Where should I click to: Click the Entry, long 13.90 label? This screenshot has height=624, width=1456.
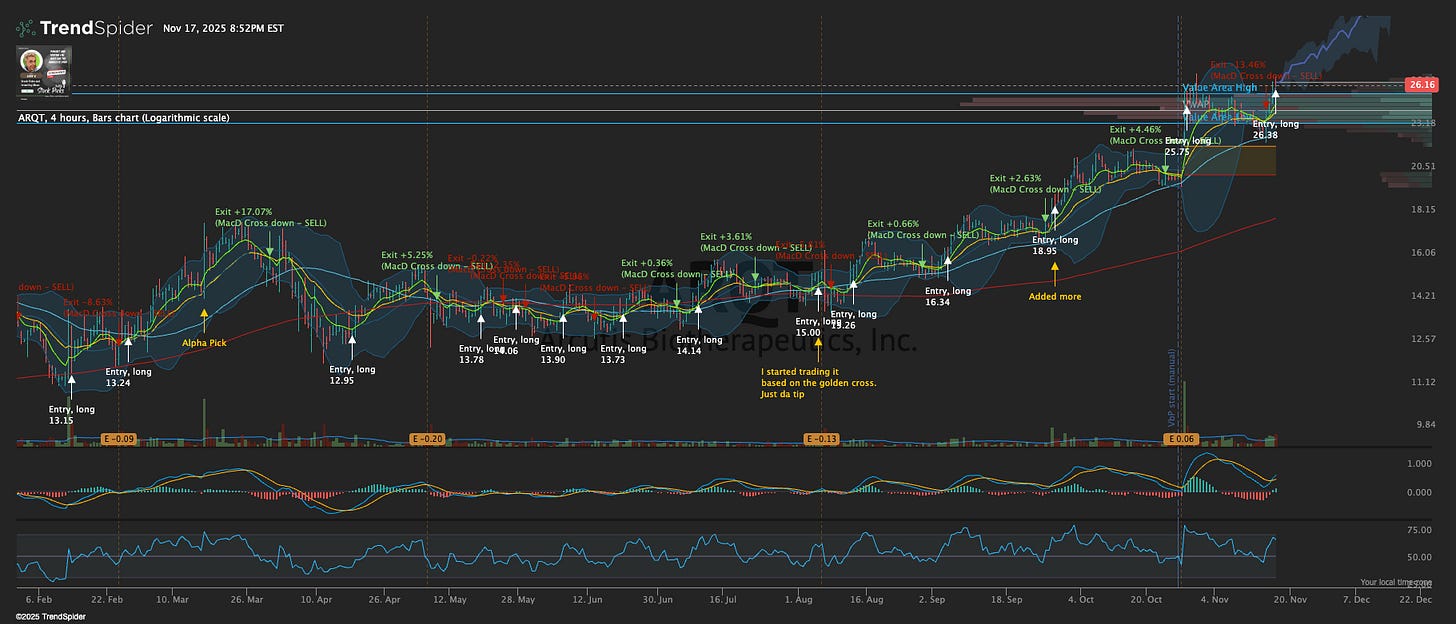pyautogui.click(x=564, y=354)
